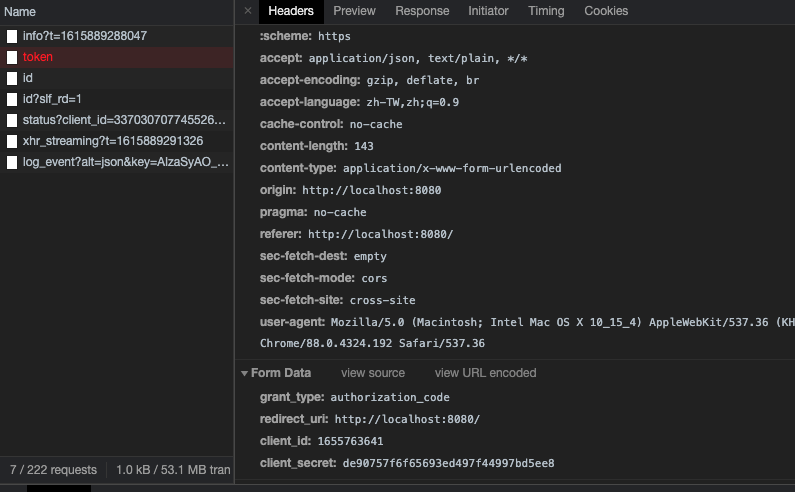Switch to the Preview tab

point(354,11)
